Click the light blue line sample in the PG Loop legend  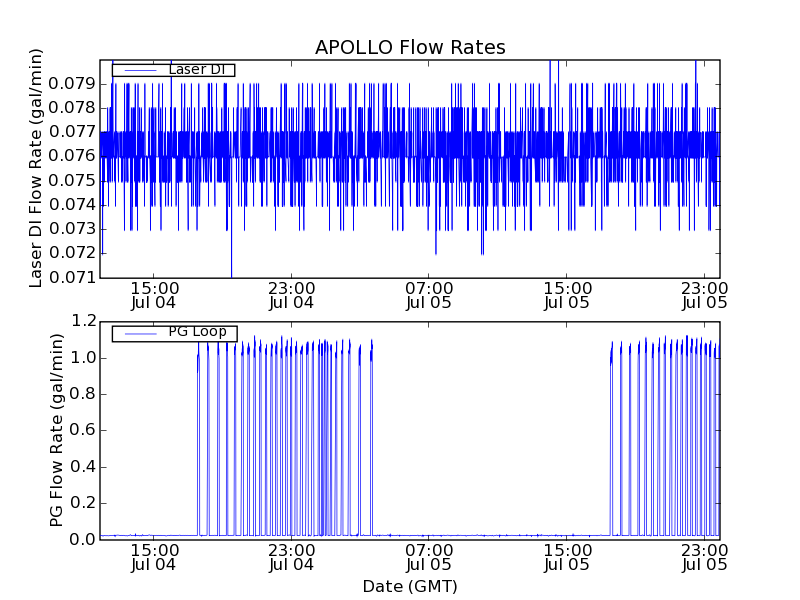tap(140, 334)
